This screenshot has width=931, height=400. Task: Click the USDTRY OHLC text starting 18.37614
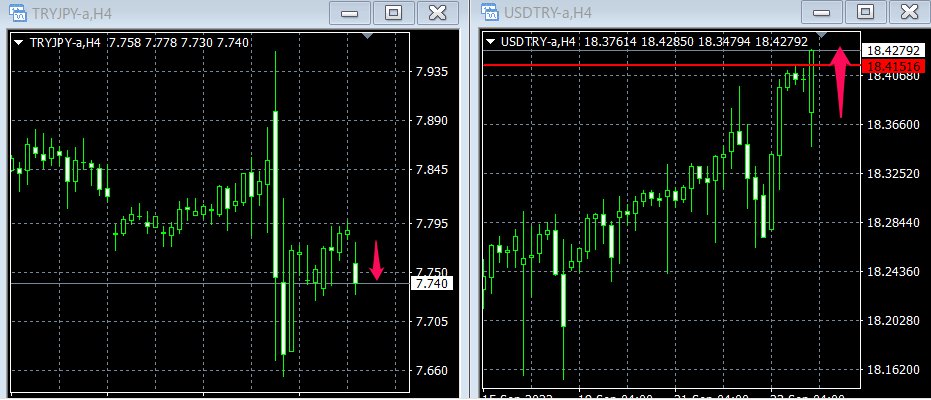tap(696, 42)
